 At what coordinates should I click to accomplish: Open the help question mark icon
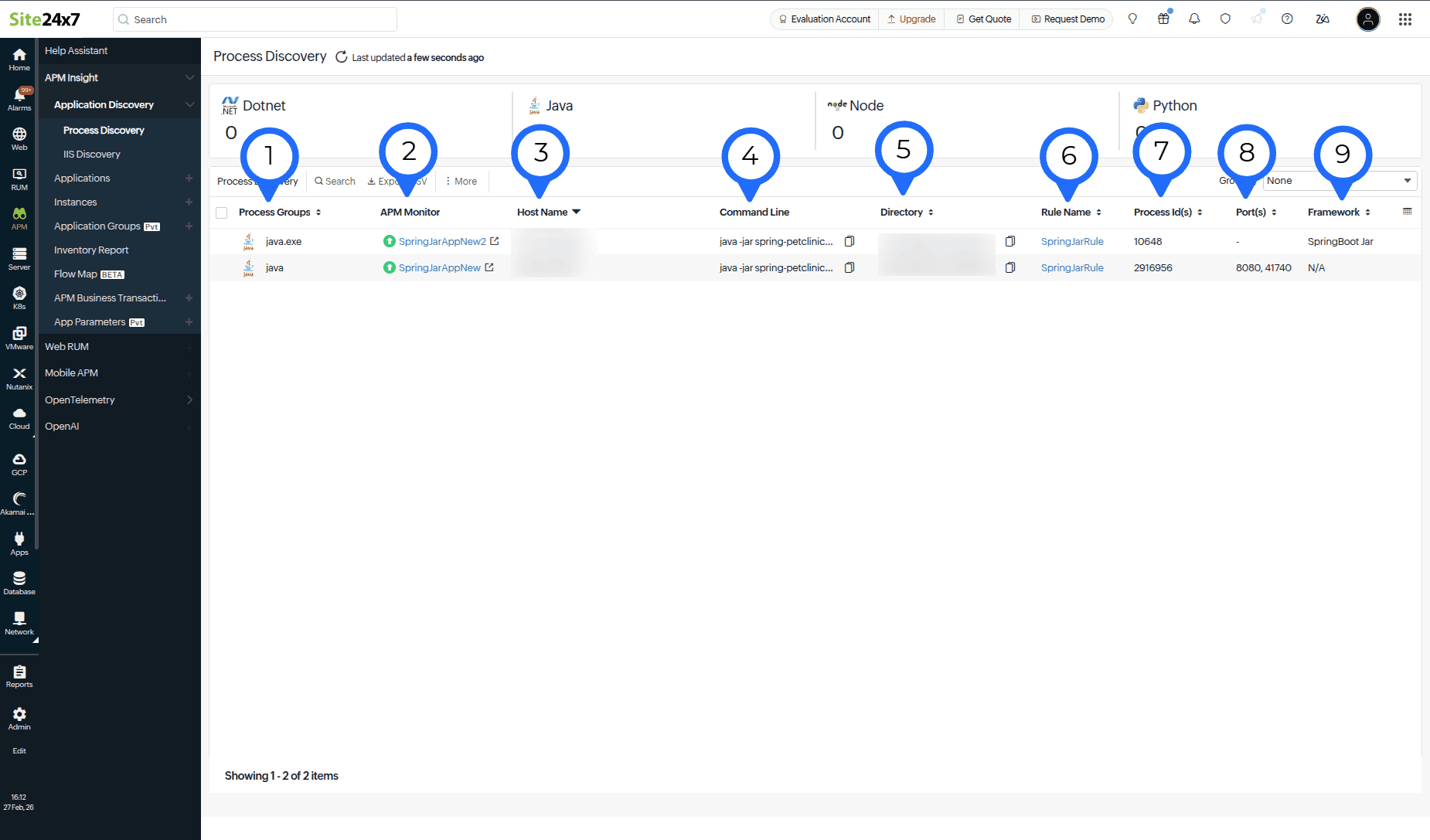coord(1287,19)
